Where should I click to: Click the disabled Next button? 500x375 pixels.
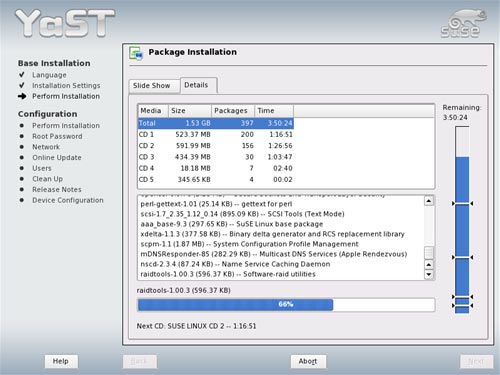coord(476,361)
